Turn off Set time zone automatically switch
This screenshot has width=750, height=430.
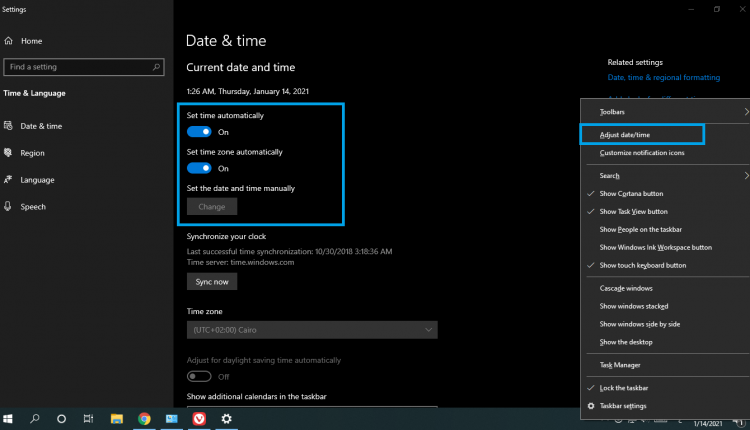199,168
